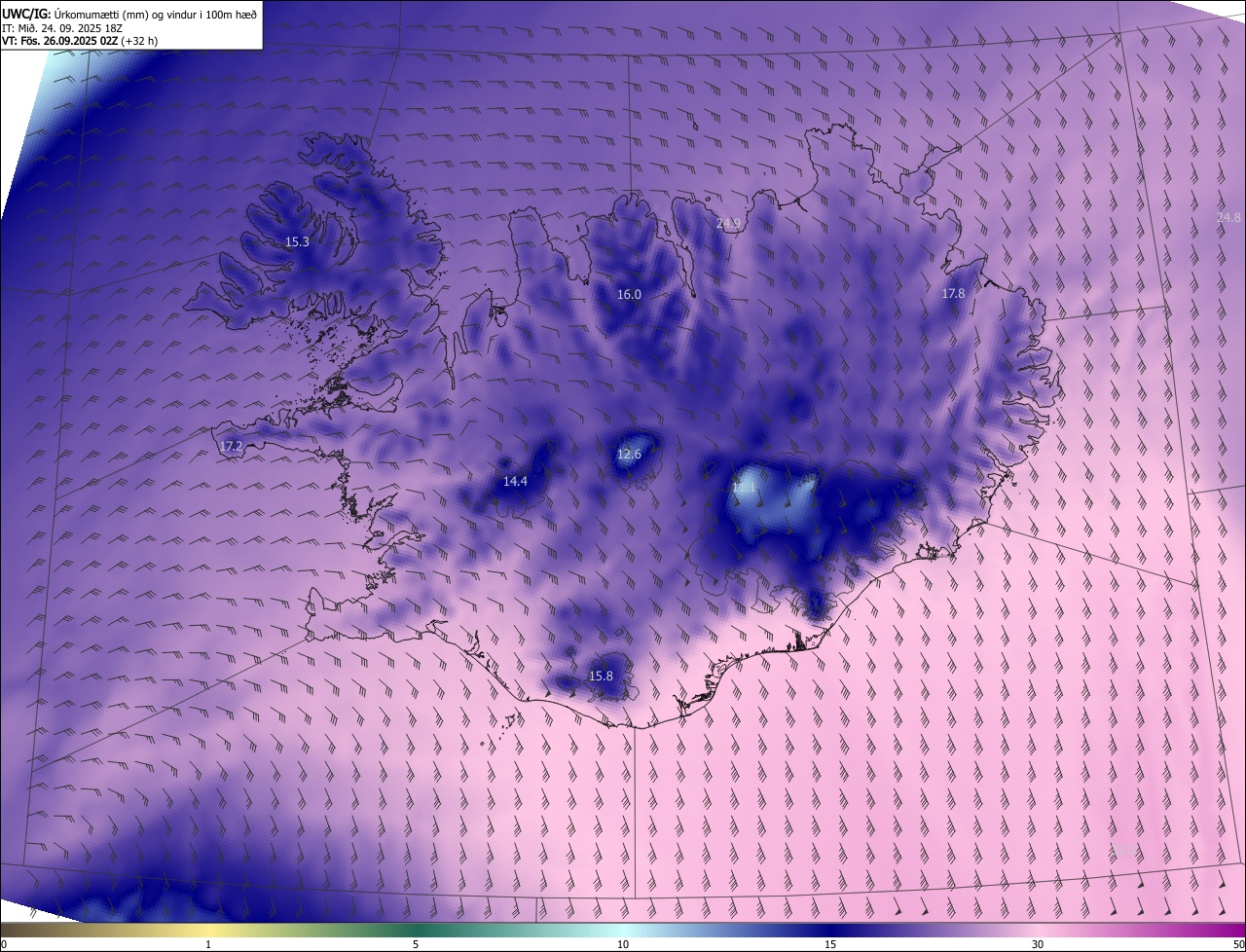The image size is (1246, 952).
Task: Click the 17.2 value on the western peninsula
Action: [x=231, y=446]
